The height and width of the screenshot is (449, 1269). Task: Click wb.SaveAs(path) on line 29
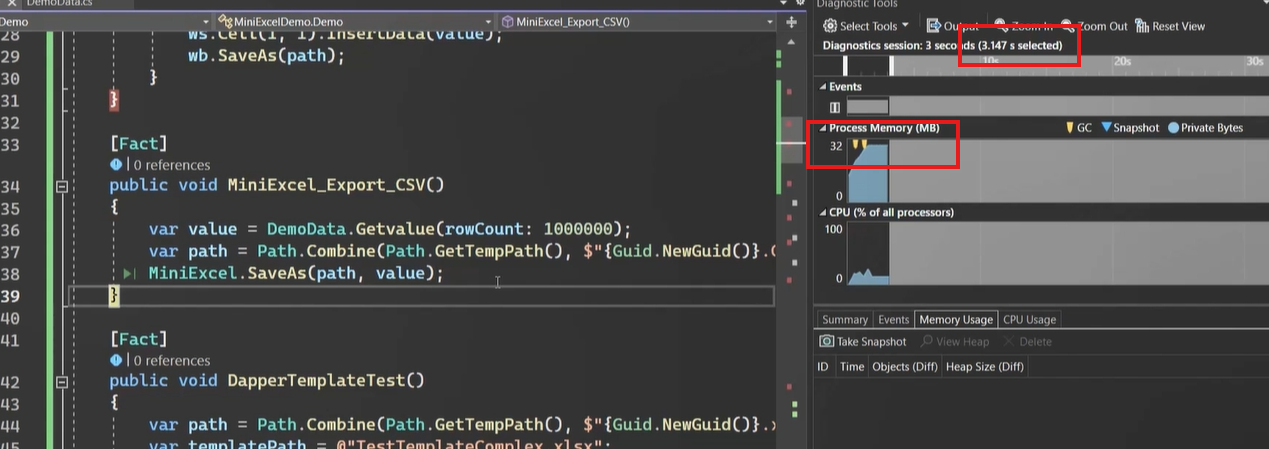261,56
